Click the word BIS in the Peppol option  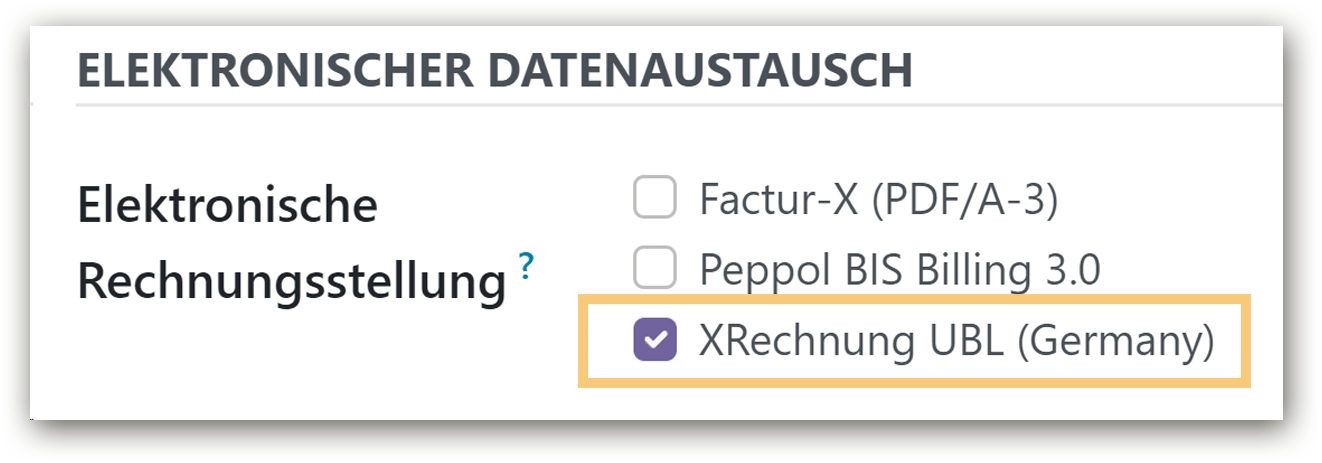[x=883, y=269]
